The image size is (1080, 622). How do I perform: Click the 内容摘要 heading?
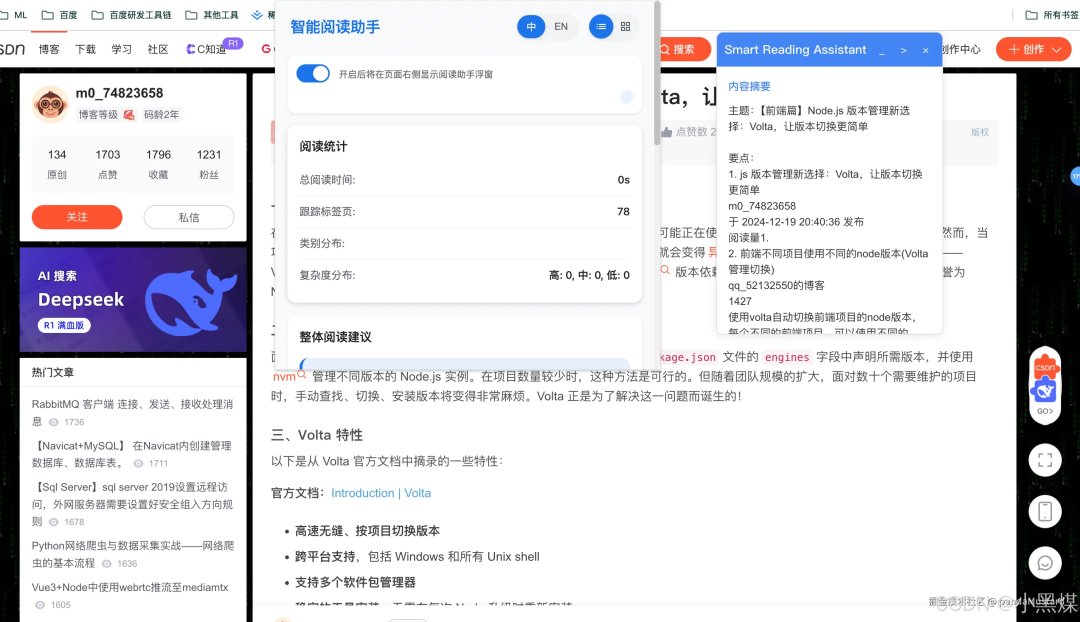[749, 86]
